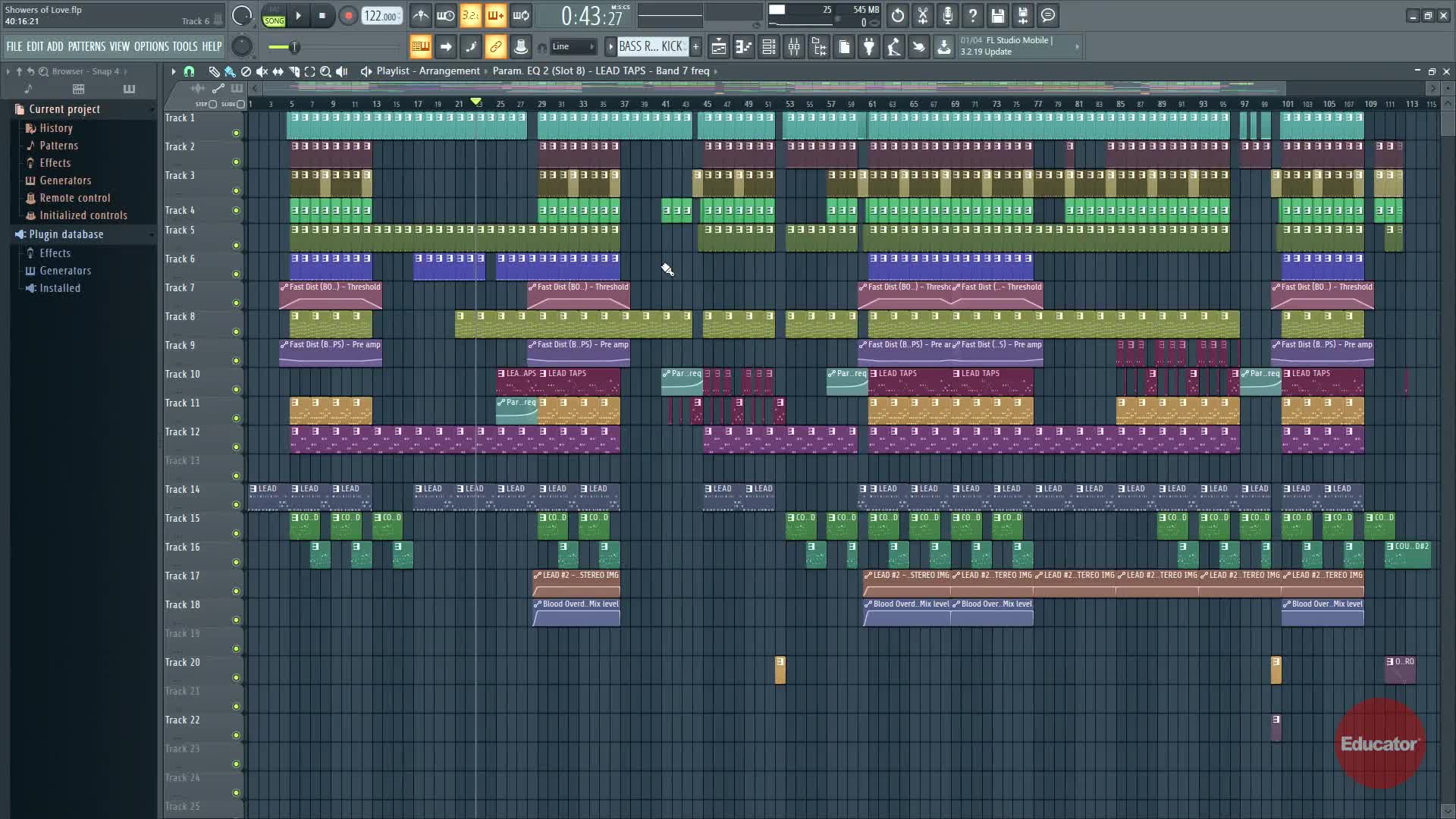Open the mixer window icon
The width and height of the screenshot is (1456, 819).
click(794, 47)
